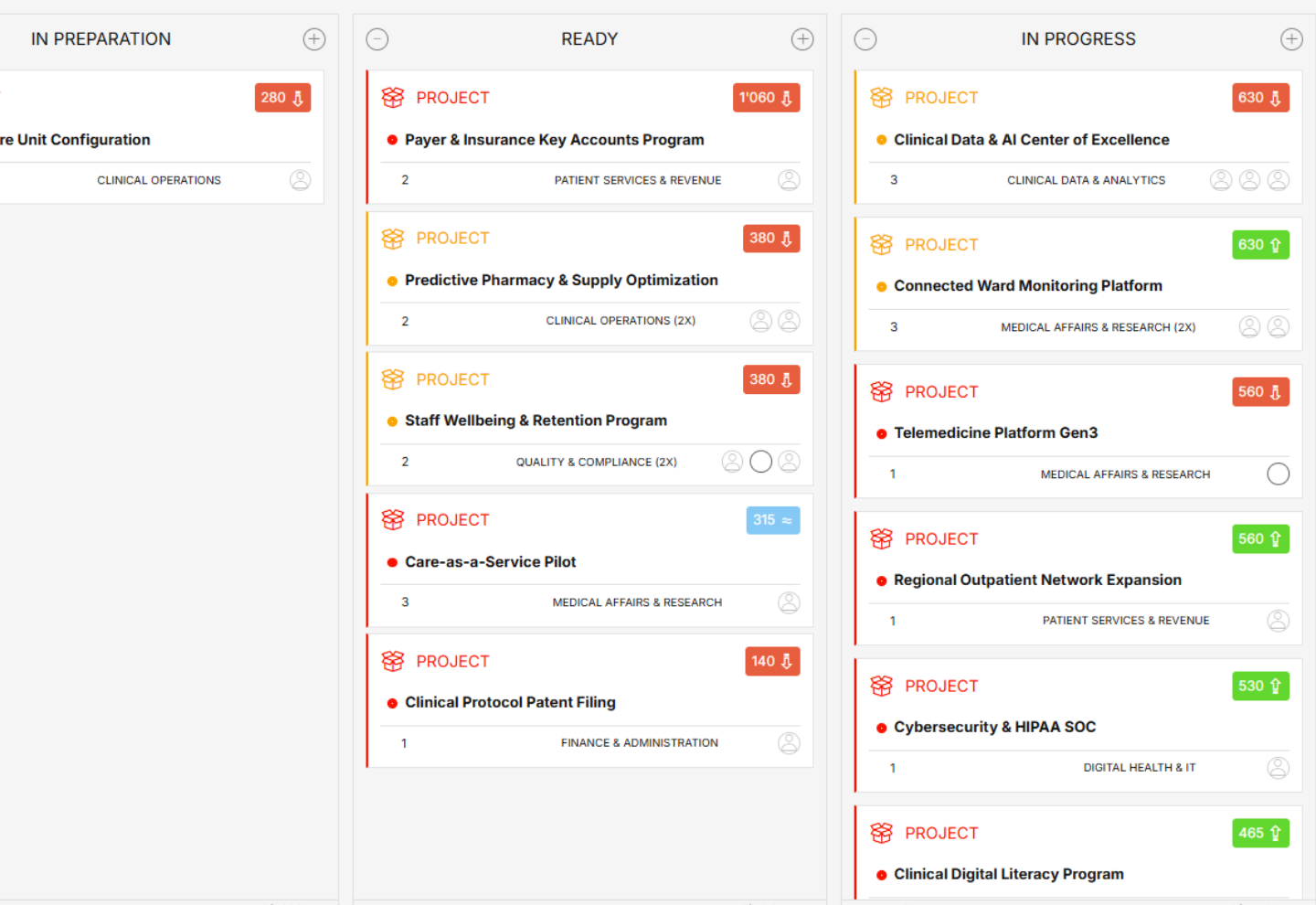Click the 380 badge on the Staff Wellbeing card
The image size is (1316, 905).
(771, 379)
